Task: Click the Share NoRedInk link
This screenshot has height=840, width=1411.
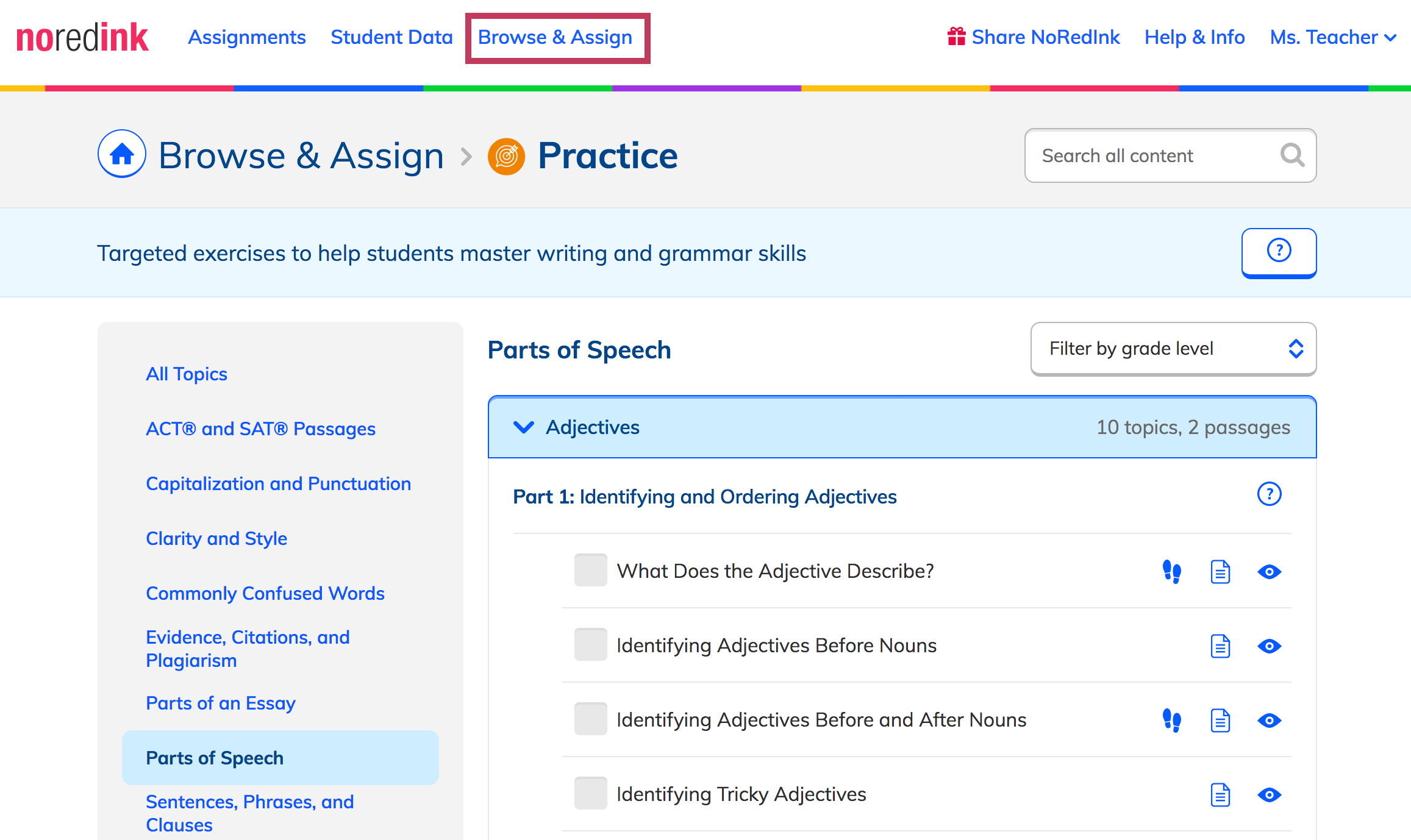Action: 1046,37
